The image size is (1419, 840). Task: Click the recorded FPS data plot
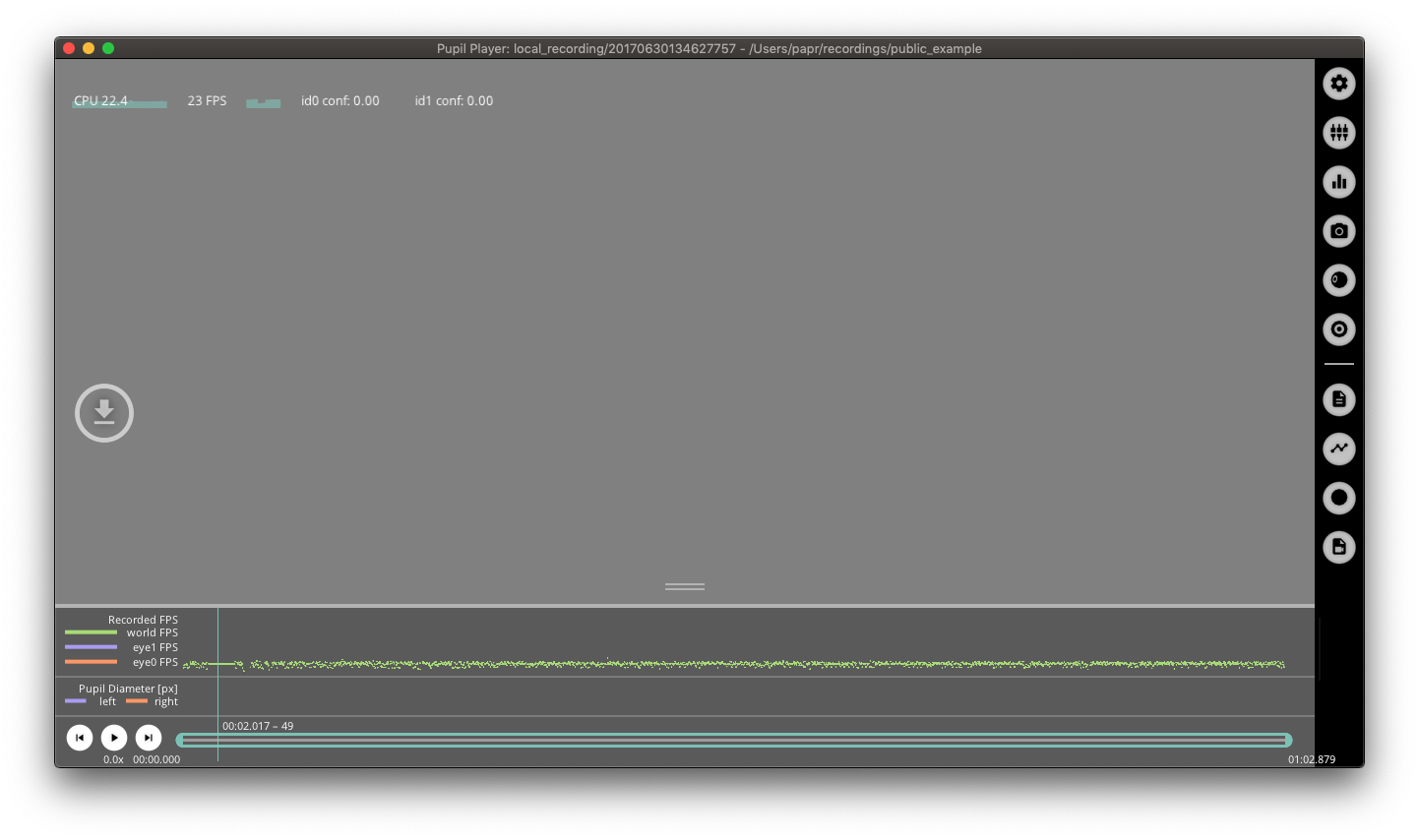click(x=734, y=664)
